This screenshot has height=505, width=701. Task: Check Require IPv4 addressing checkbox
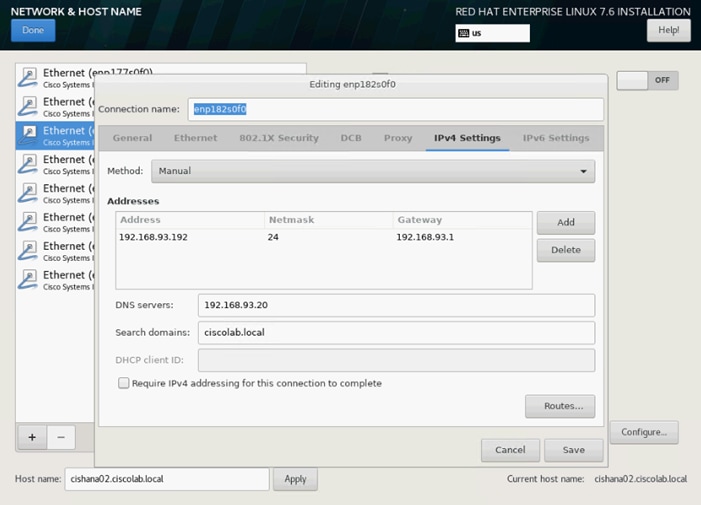point(124,383)
